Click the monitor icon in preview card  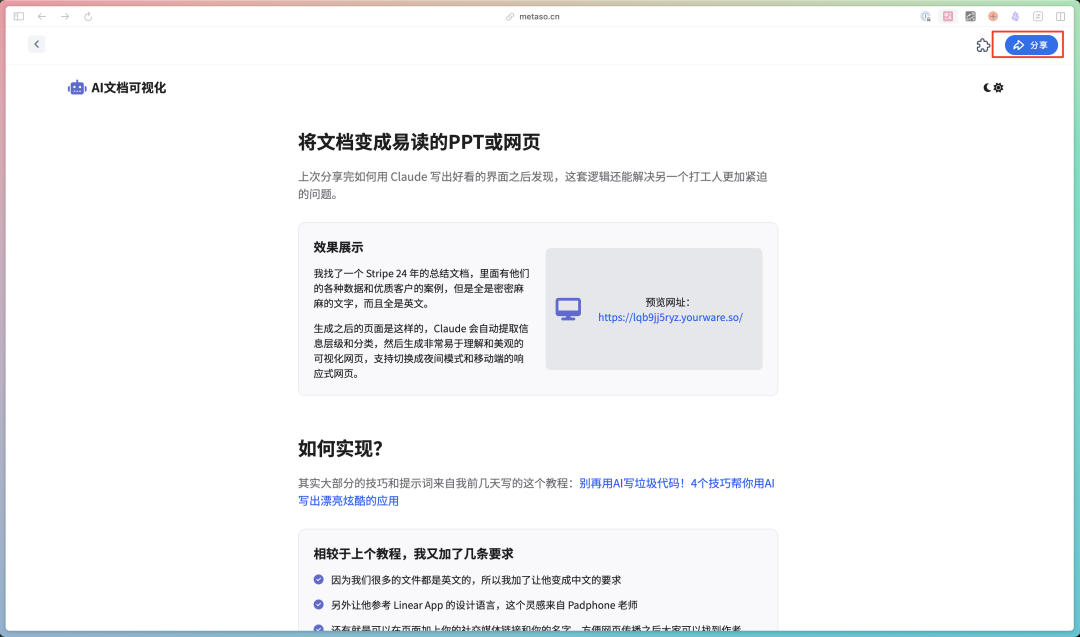point(568,309)
